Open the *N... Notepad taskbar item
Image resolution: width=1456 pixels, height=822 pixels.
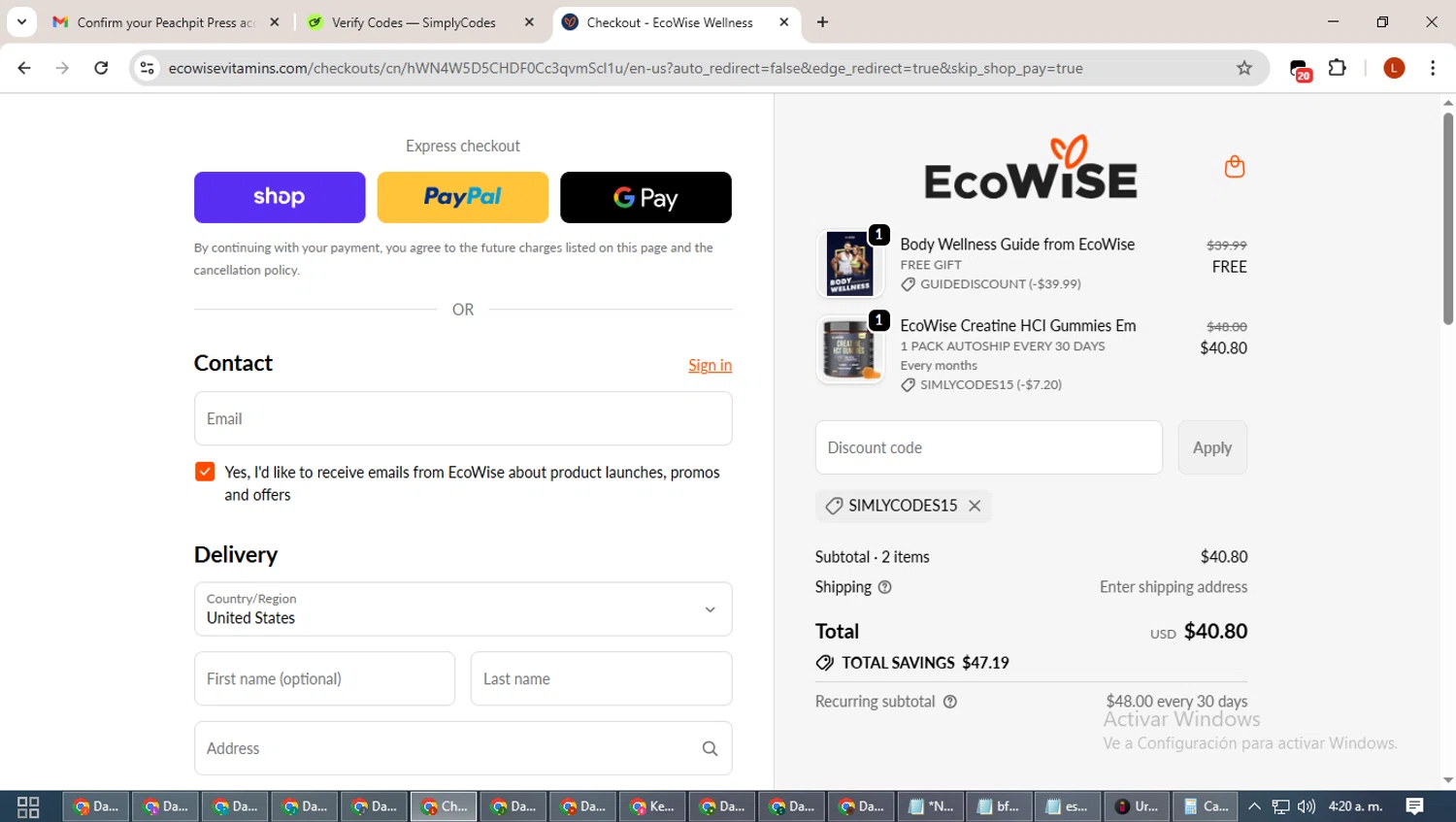click(931, 806)
